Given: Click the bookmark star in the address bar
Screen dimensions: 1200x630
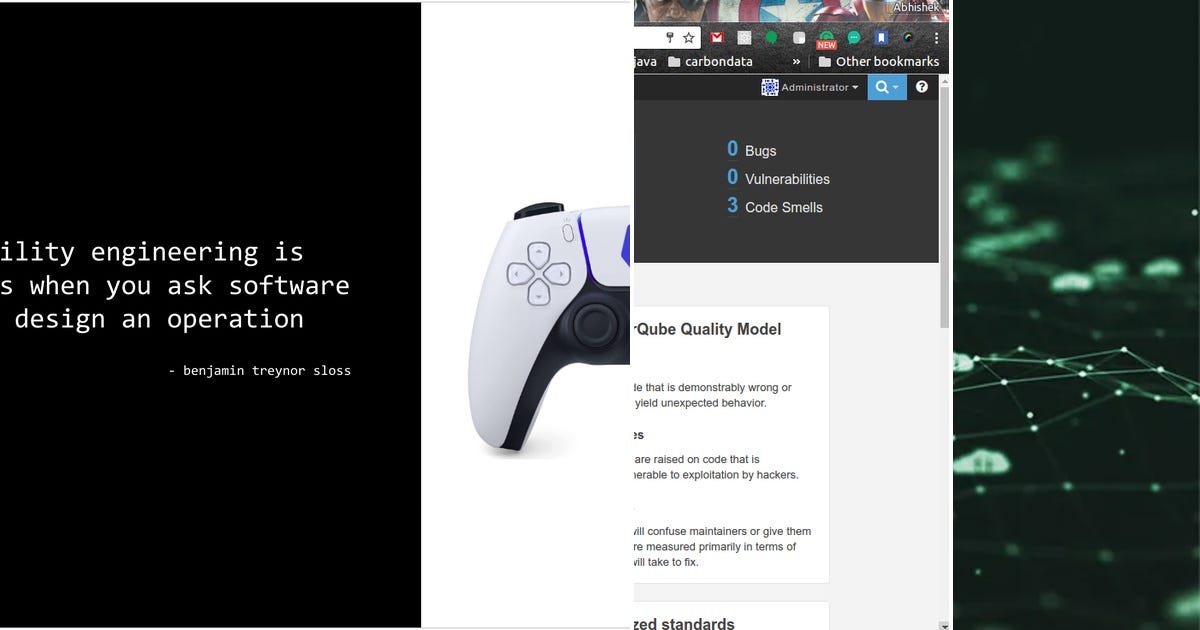Looking at the screenshot, I should coord(687,37).
